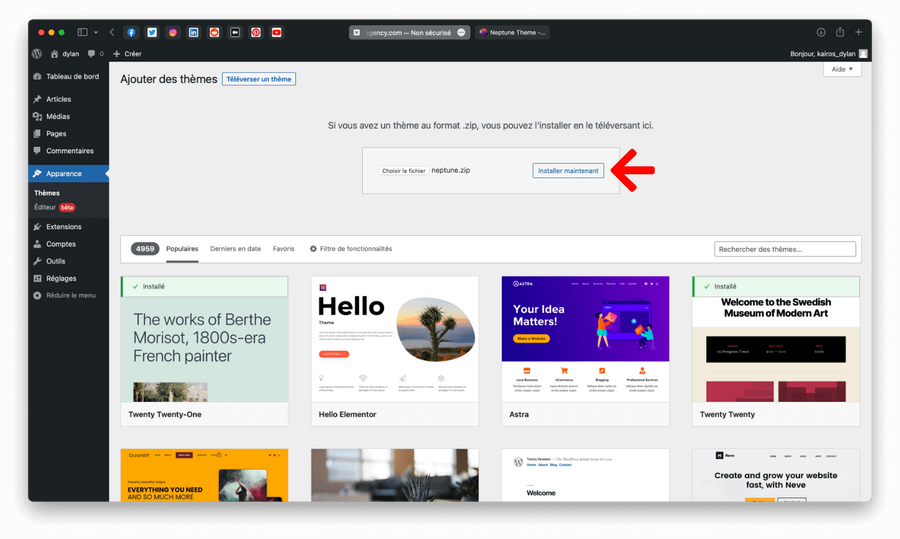Click Installer maintenant button

568,170
